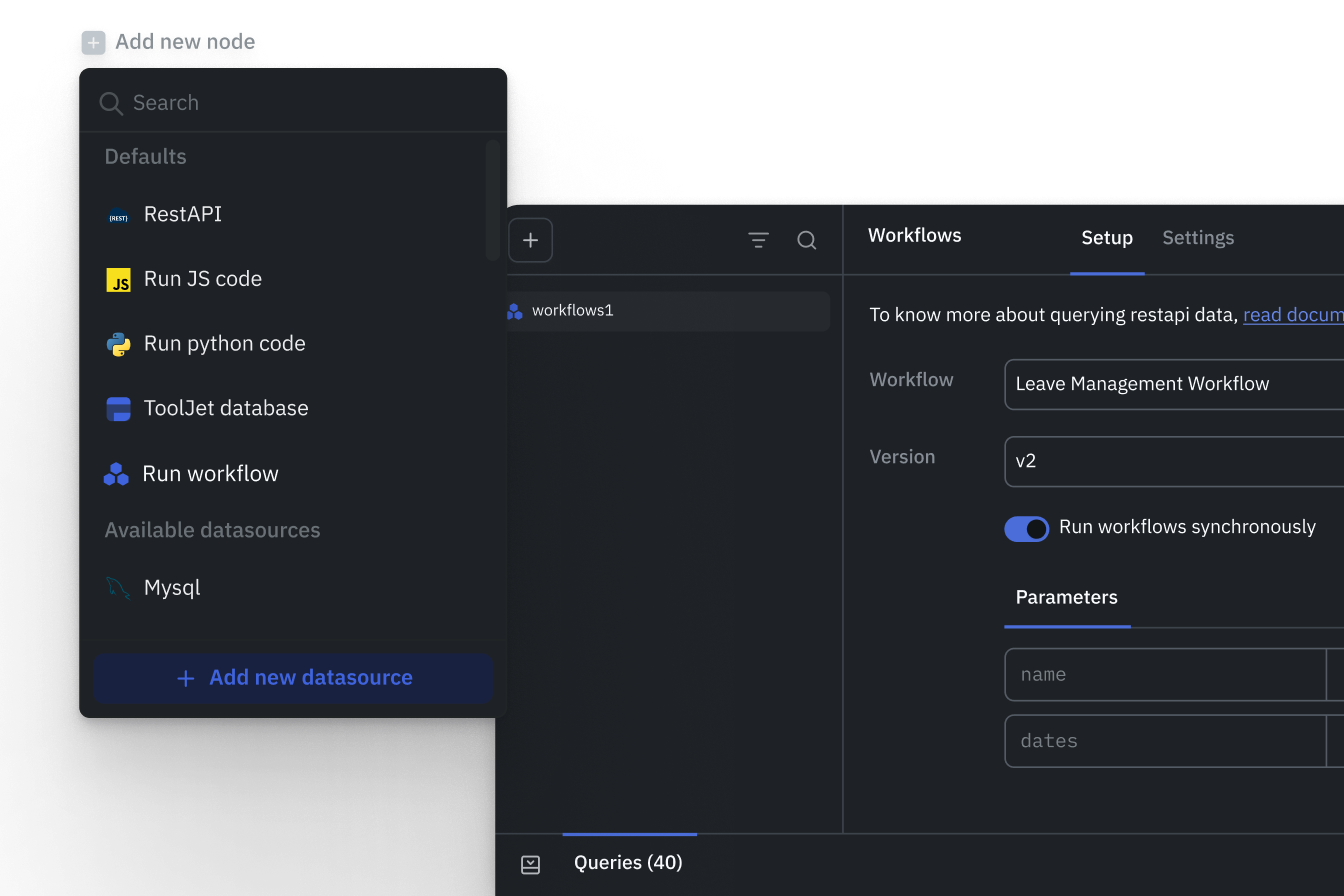Choose the Run python code icon
1344x896 pixels.
point(118,345)
